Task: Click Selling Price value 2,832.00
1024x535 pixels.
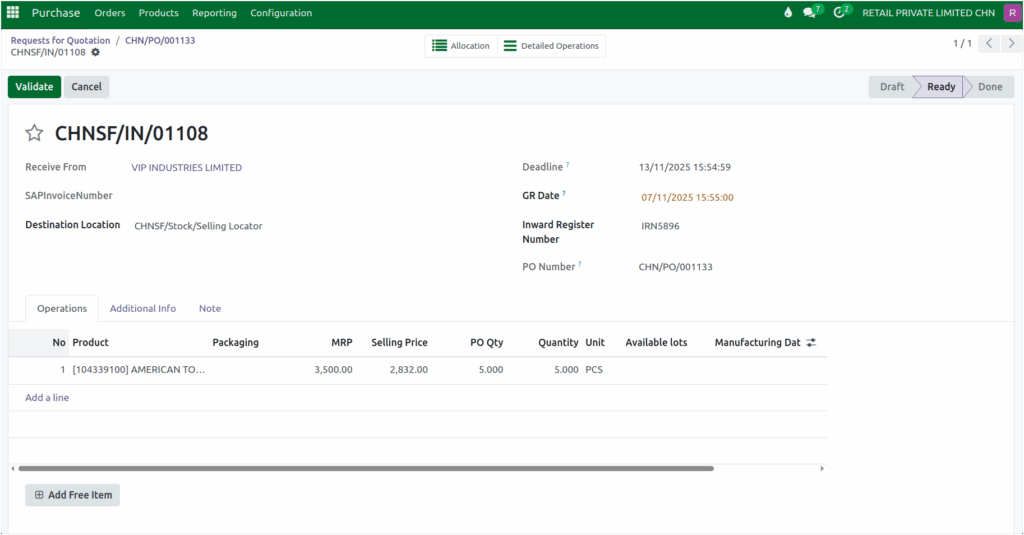Action: (409, 370)
